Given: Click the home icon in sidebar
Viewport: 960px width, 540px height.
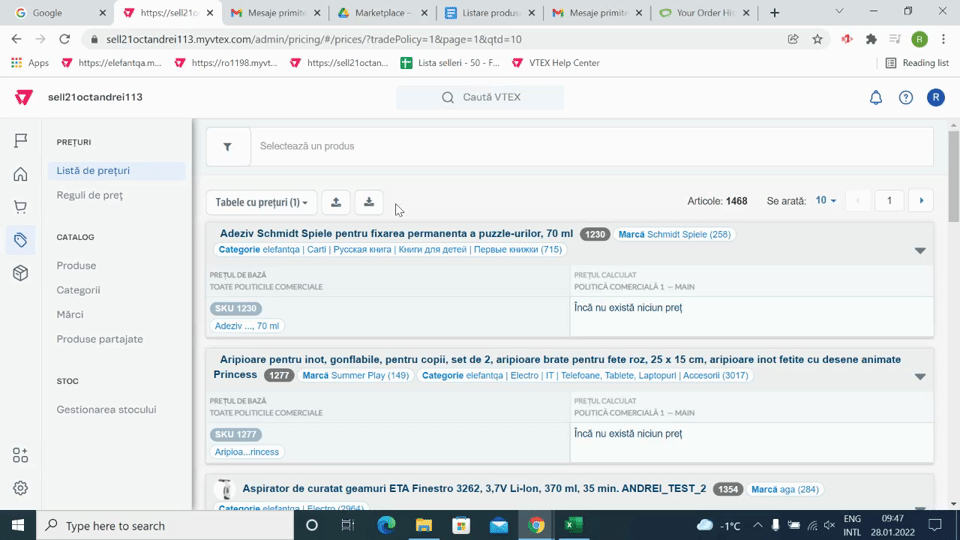Looking at the screenshot, I should (x=20, y=174).
